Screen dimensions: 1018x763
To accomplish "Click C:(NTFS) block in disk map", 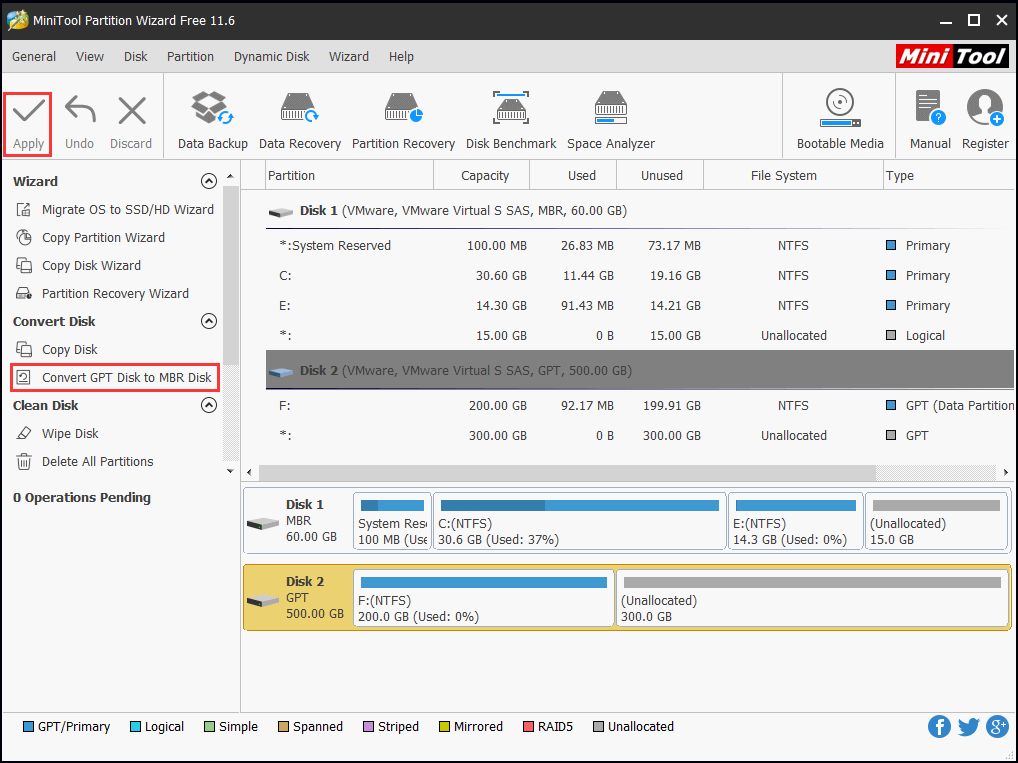I will point(579,521).
